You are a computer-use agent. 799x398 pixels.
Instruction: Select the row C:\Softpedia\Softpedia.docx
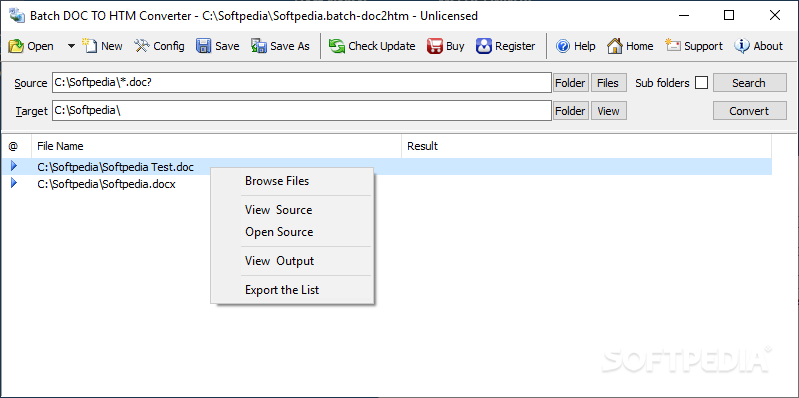pyautogui.click(x=387, y=184)
